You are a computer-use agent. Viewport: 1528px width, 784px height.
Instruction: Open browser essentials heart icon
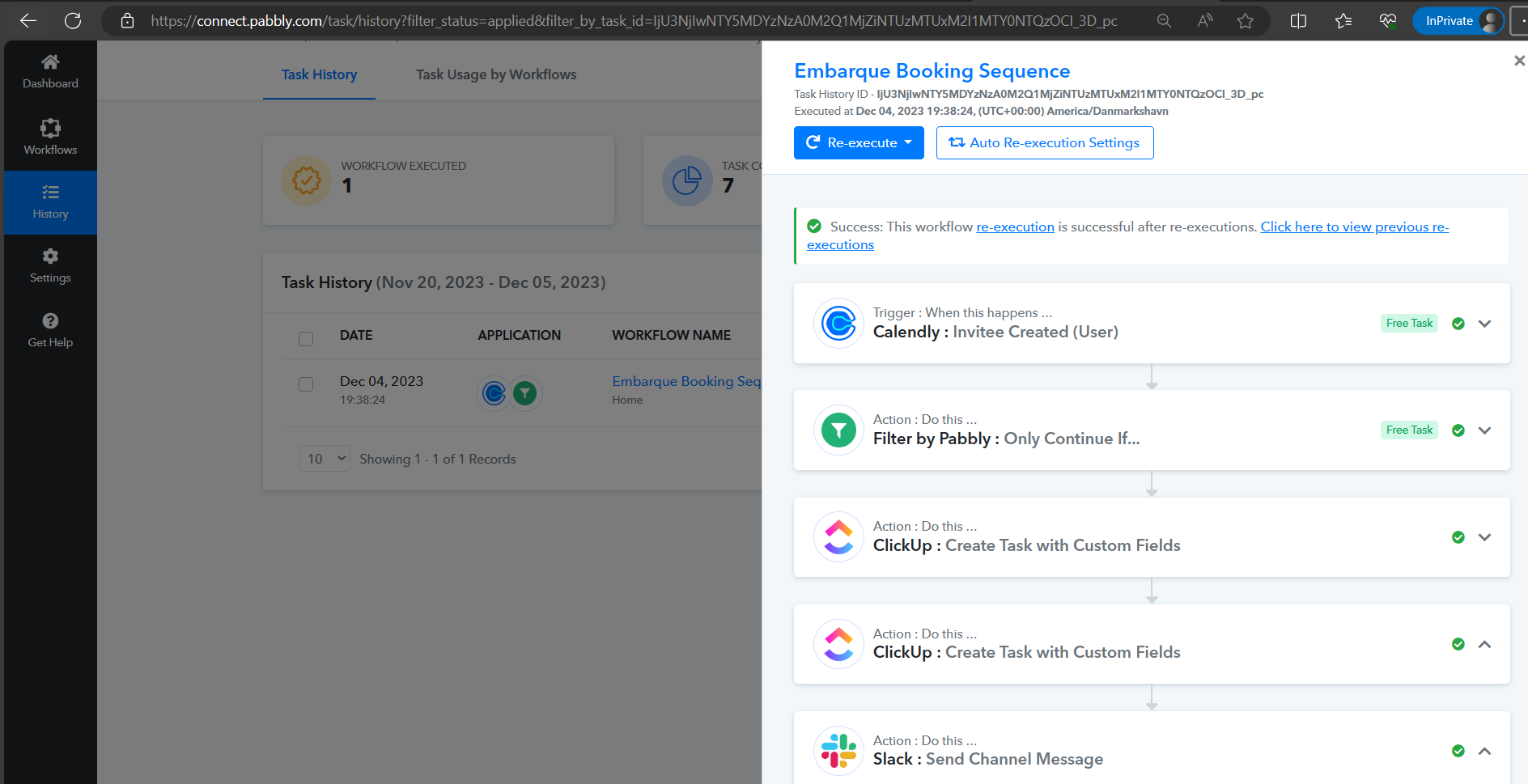point(1388,21)
